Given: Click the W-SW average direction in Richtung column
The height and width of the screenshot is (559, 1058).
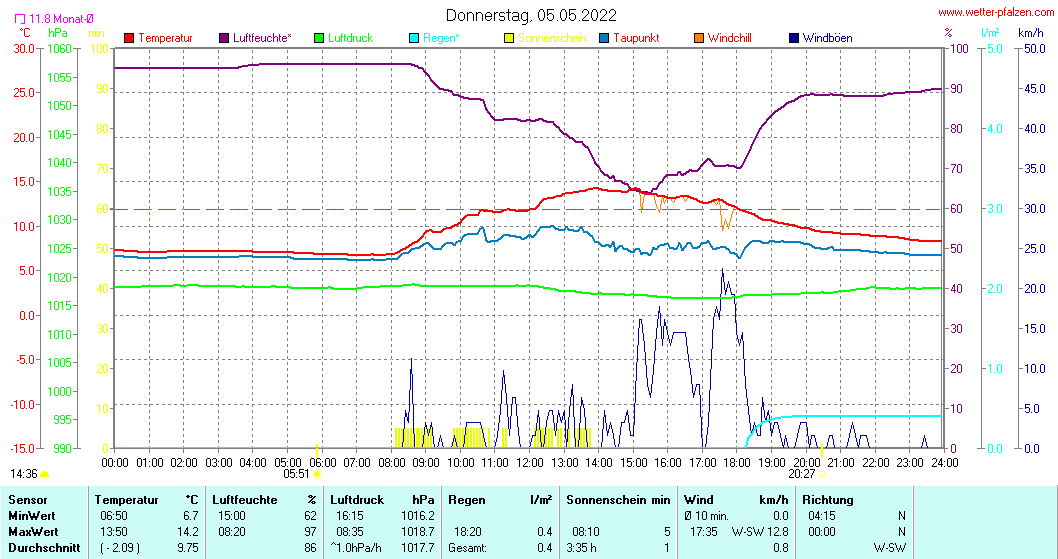Looking at the screenshot, I should (890, 548).
